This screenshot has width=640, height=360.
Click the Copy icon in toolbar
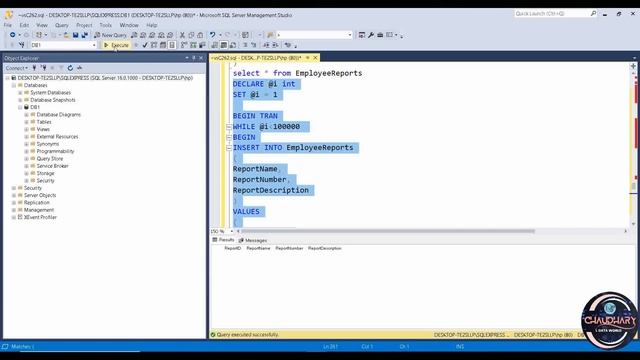[x=191, y=35]
